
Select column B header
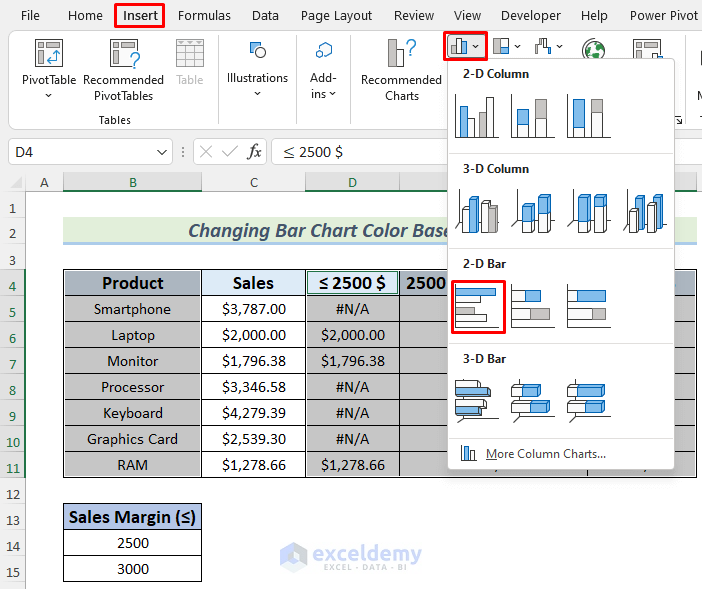click(x=133, y=183)
